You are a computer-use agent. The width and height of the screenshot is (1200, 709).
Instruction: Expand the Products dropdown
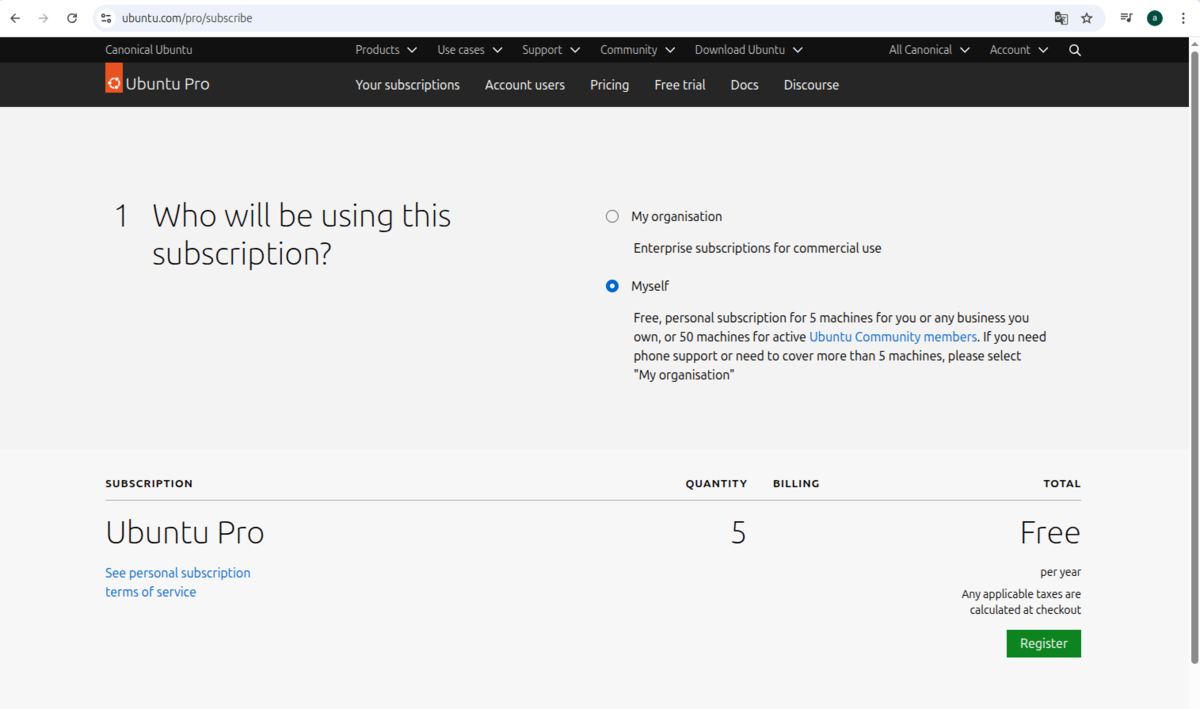pos(386,50)
